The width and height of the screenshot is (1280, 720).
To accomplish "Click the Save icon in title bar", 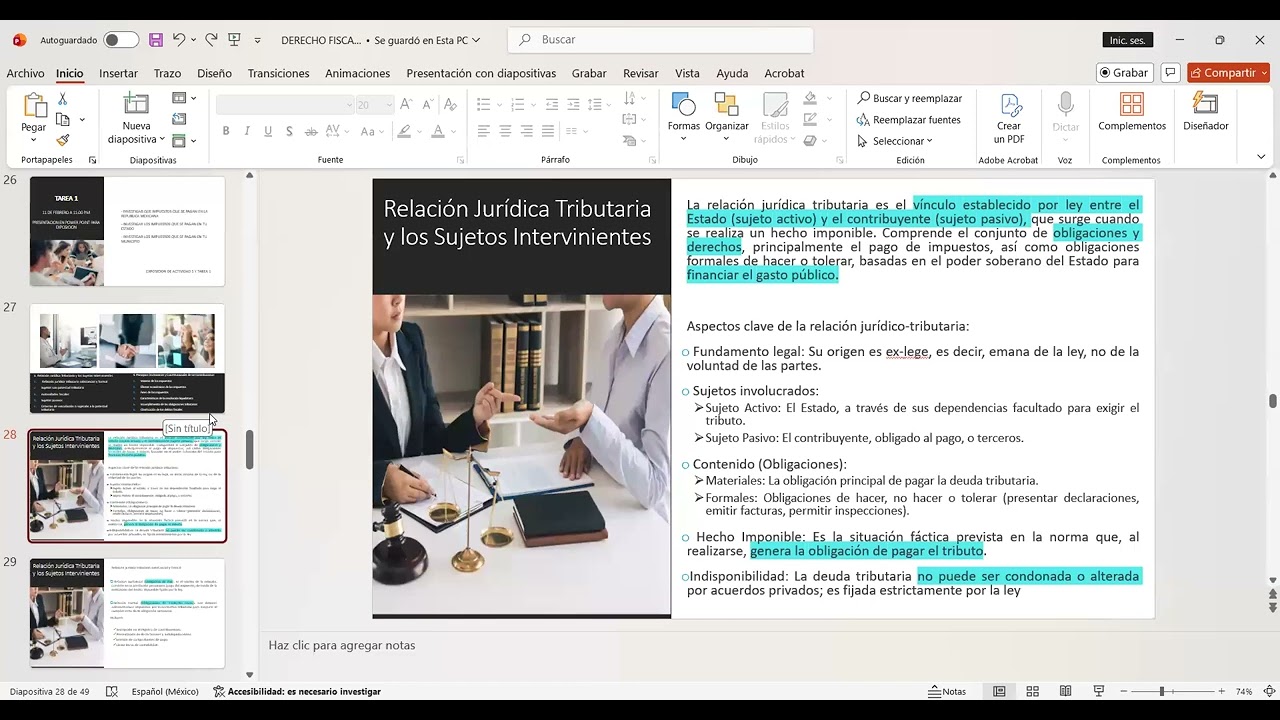I will [x=156, y=40].
